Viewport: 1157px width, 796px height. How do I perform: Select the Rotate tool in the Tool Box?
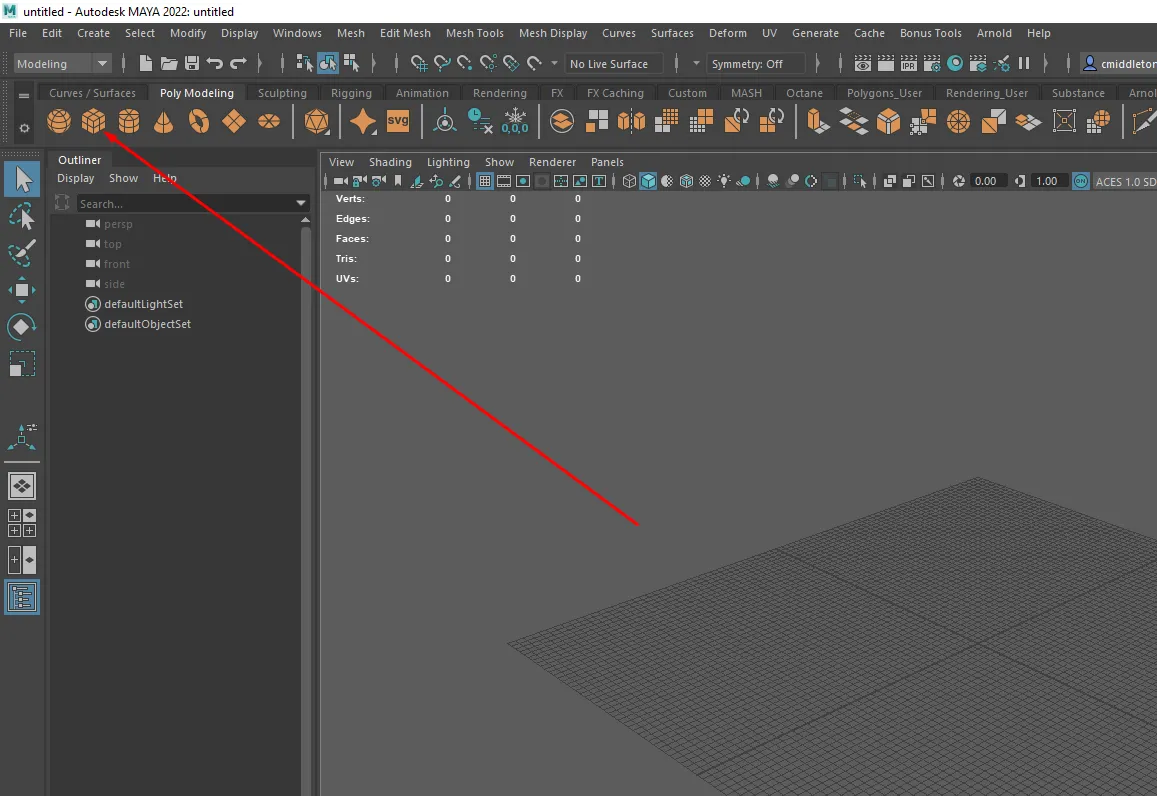point(22,327)
